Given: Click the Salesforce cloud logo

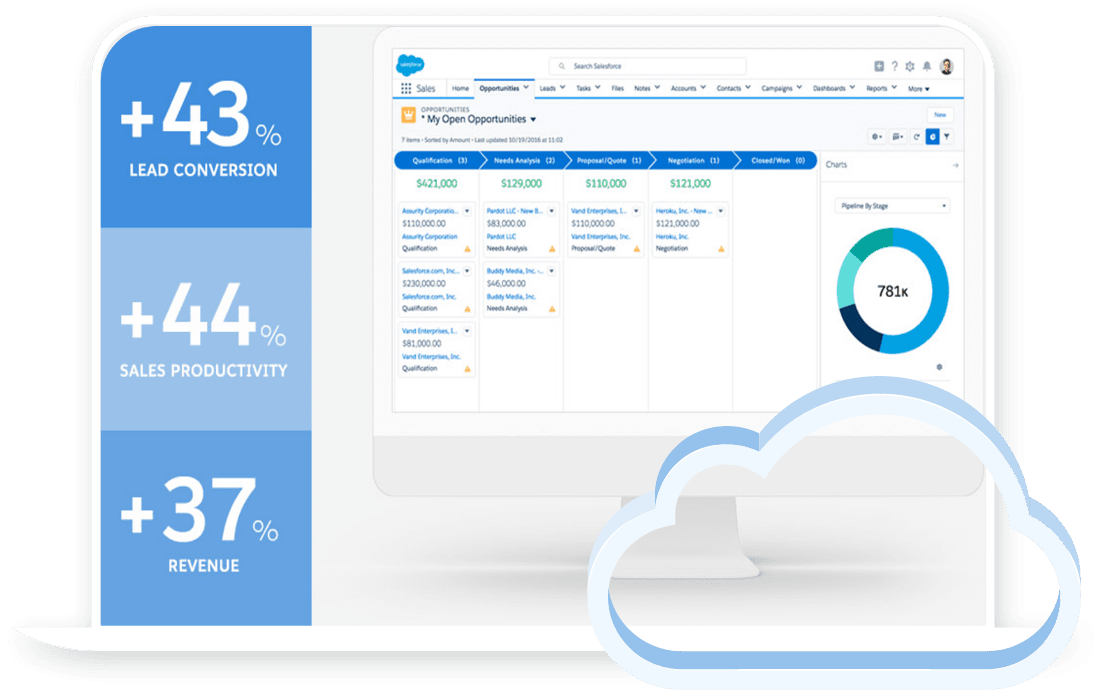Looking at the screenshot, I should pos(411,65).
